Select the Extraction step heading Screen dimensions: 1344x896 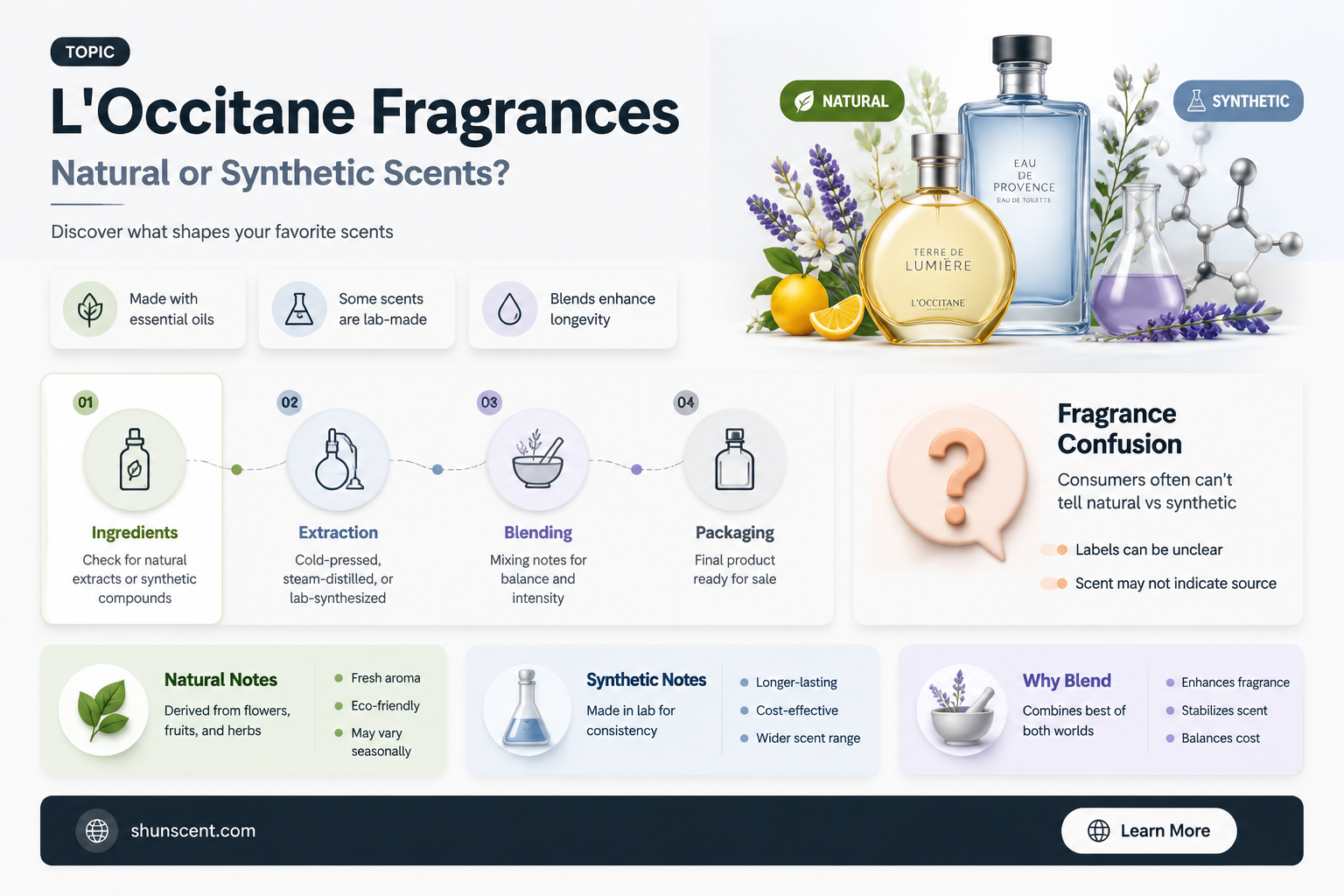[338, 532]
